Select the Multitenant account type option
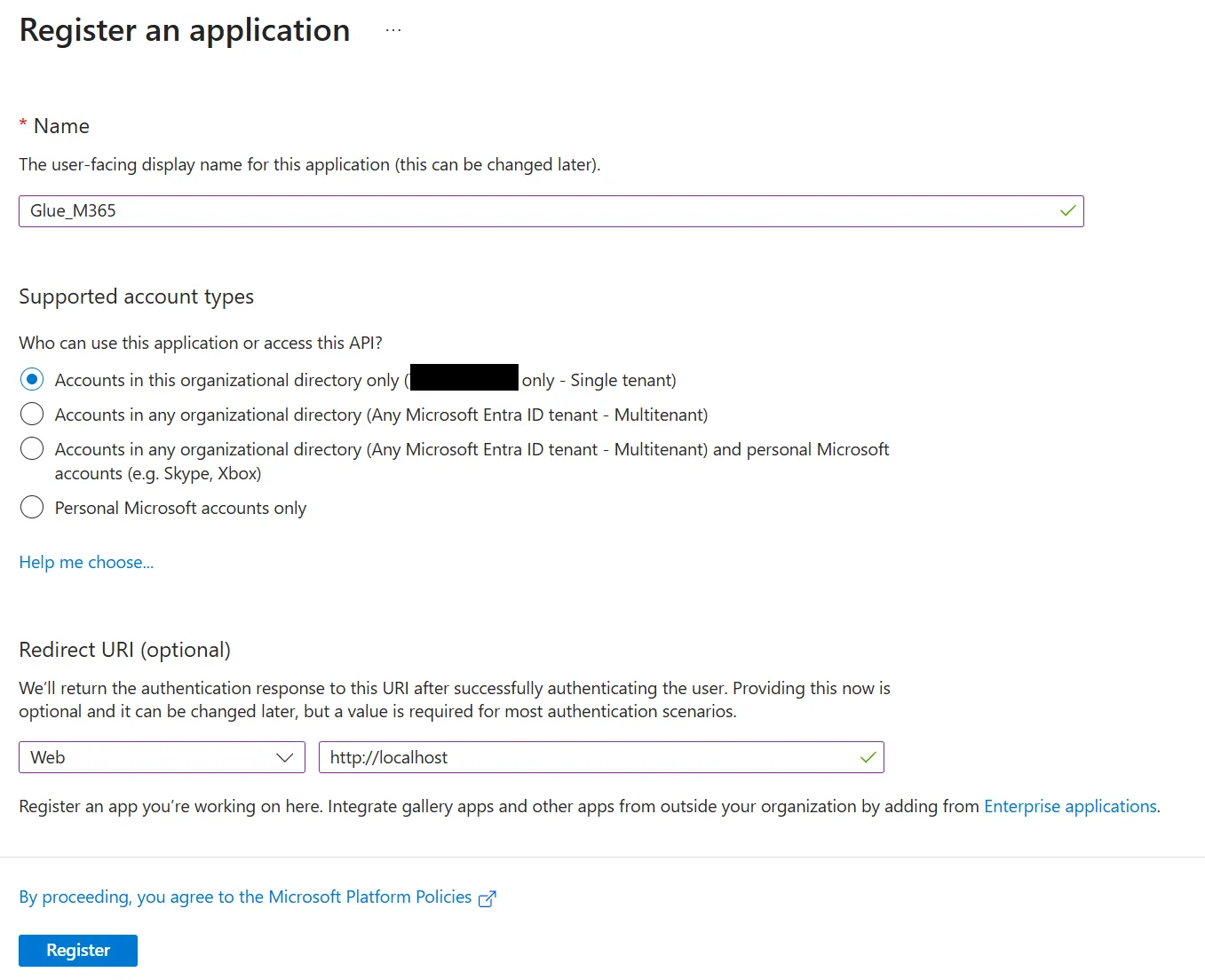The height and width of the screenshot is (980, 1205). 32,414
